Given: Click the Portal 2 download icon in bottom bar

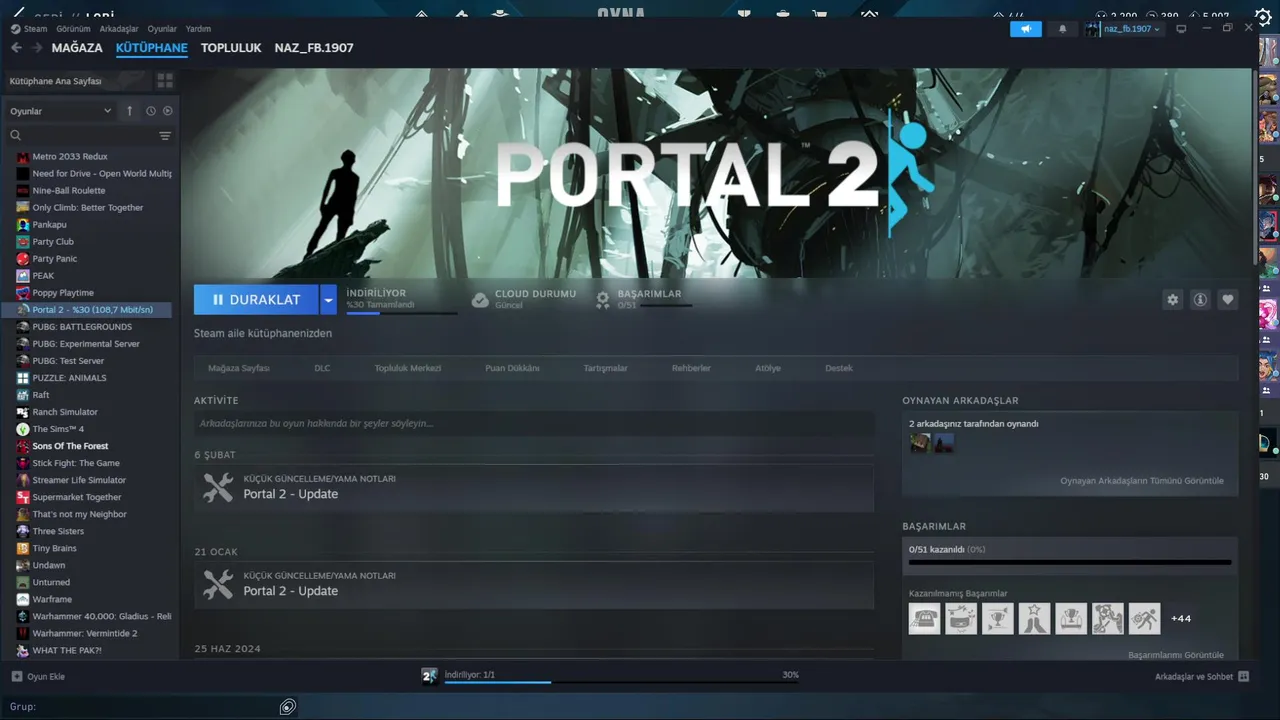Looking at the screenshot, I should coord(429,676).
